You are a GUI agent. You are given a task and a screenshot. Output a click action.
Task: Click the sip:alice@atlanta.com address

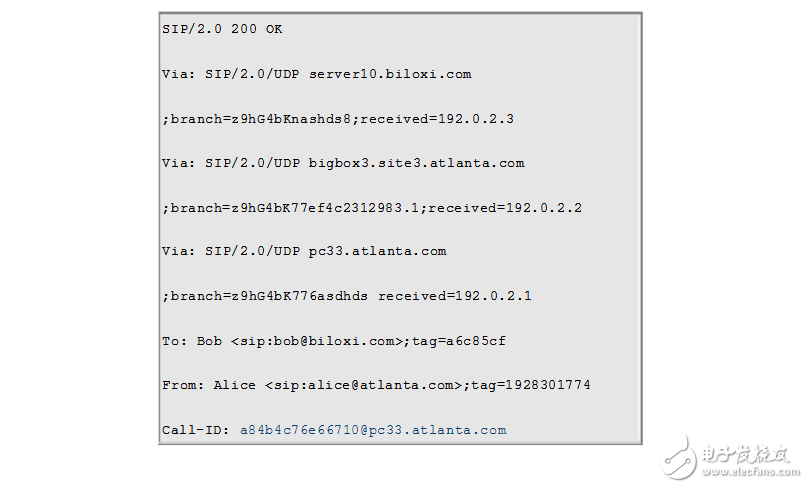point(364,385)
